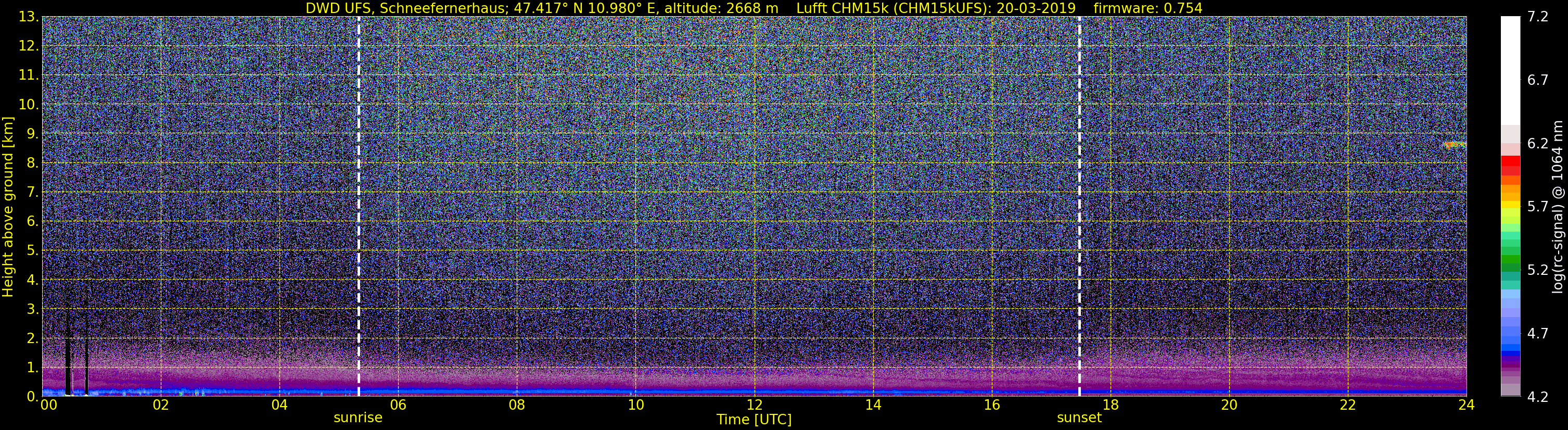Click the orange cloud echo near 8.6 km
This screenshot has height=430, width=1568.
pyautogui.click(x=1456, y=145)
